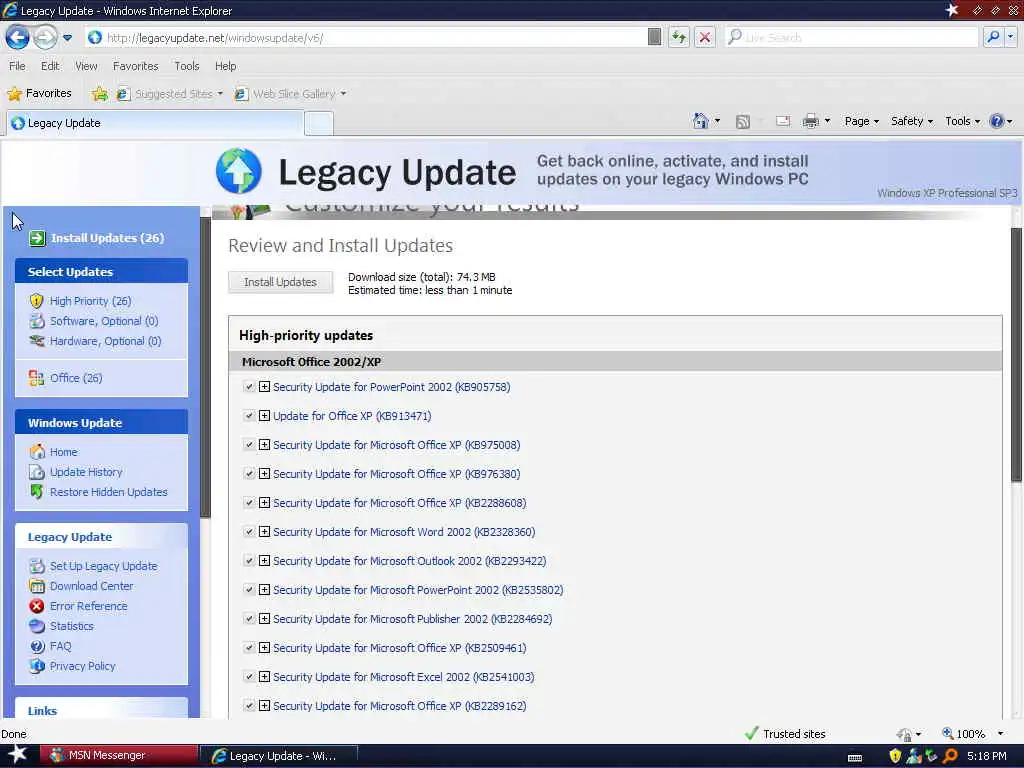Click the gray Install Updates button
Image resolution: width=1024 pixels, height=768 pixels.
[x=280, y=282]
